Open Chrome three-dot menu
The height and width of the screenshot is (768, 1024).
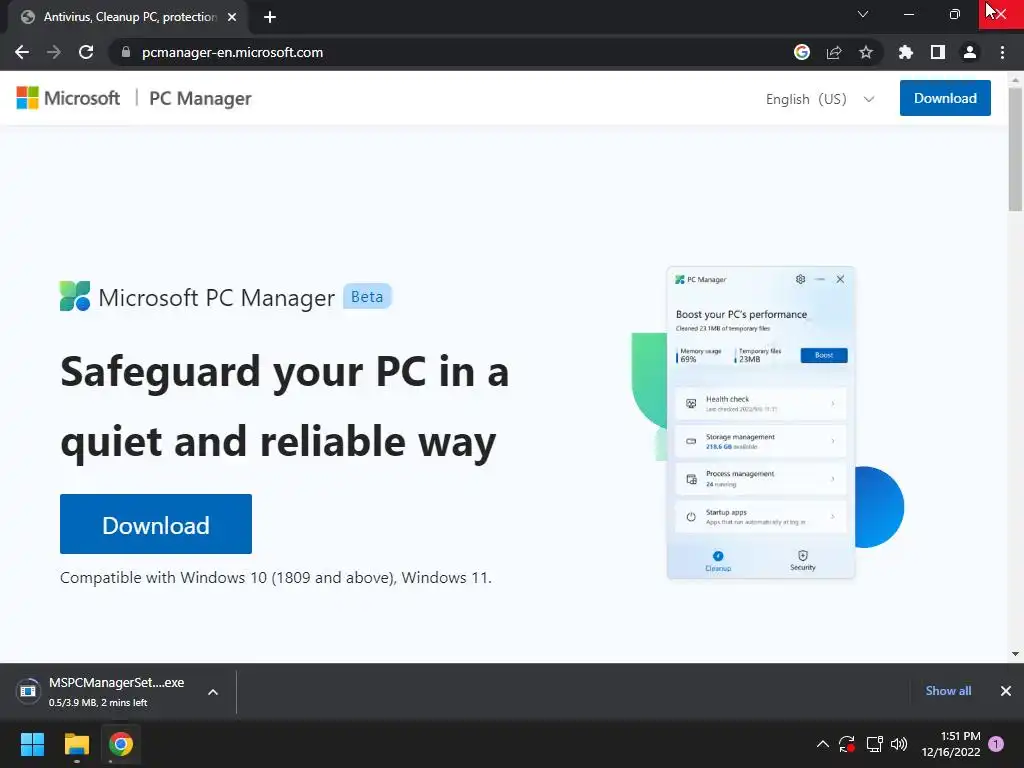coord(1002,52)
